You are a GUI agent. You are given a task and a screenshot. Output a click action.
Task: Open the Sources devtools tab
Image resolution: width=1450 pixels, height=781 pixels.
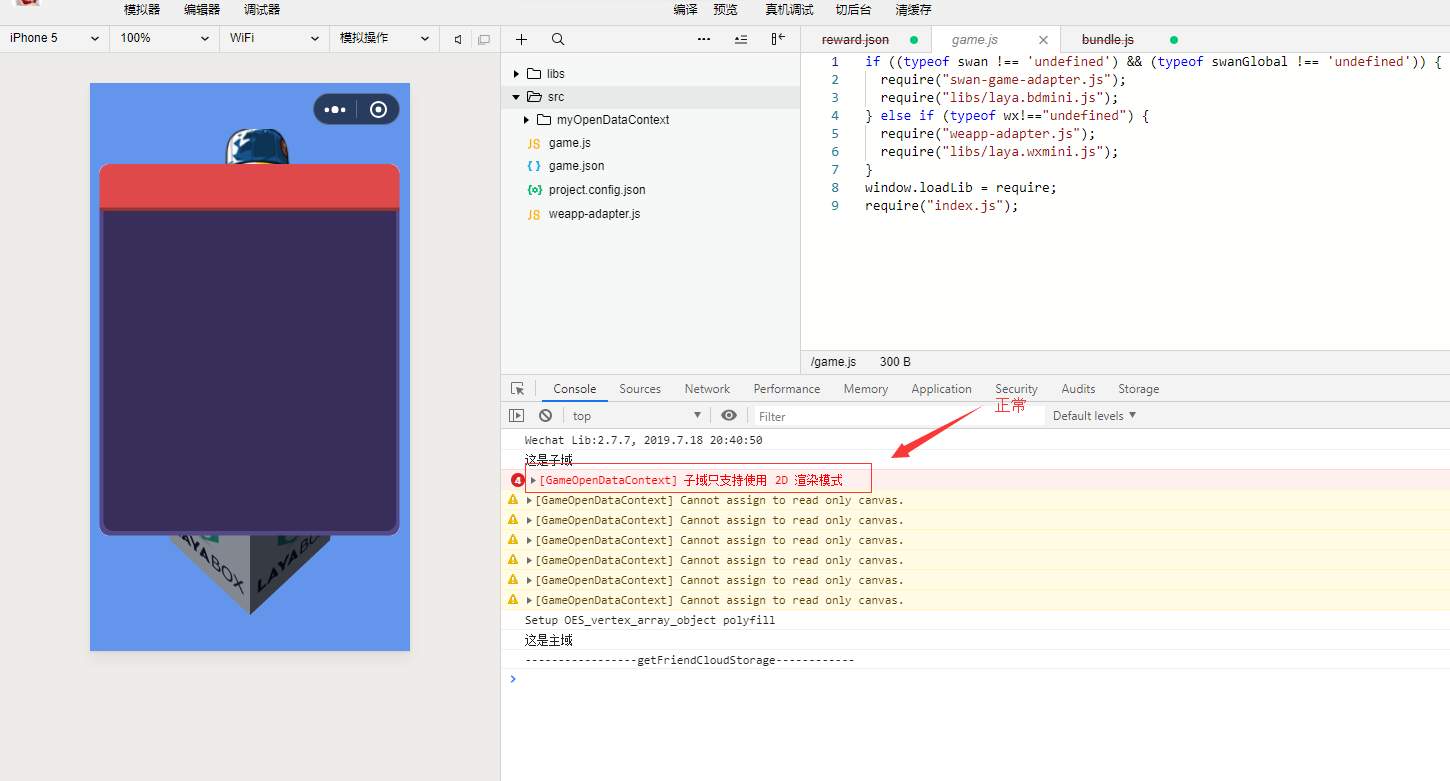(640, 389)
